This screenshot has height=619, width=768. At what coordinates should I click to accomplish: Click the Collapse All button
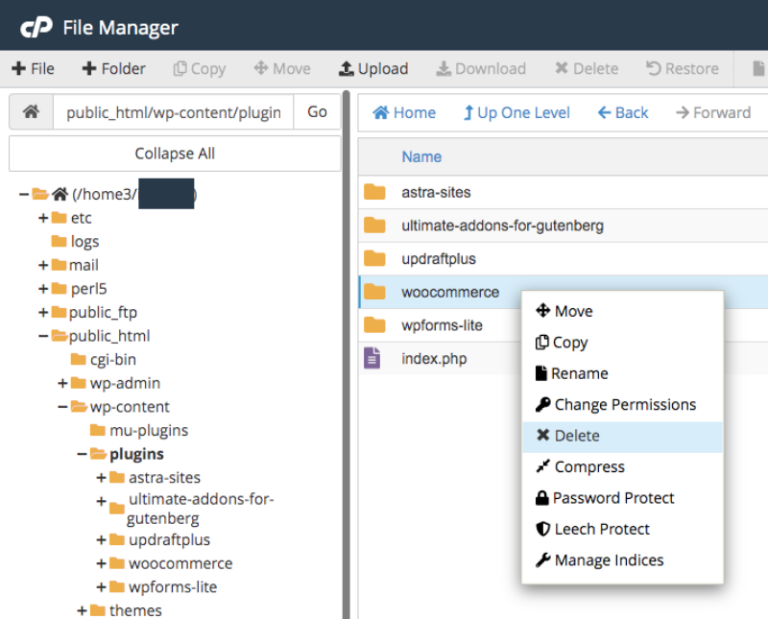point(175,154)
